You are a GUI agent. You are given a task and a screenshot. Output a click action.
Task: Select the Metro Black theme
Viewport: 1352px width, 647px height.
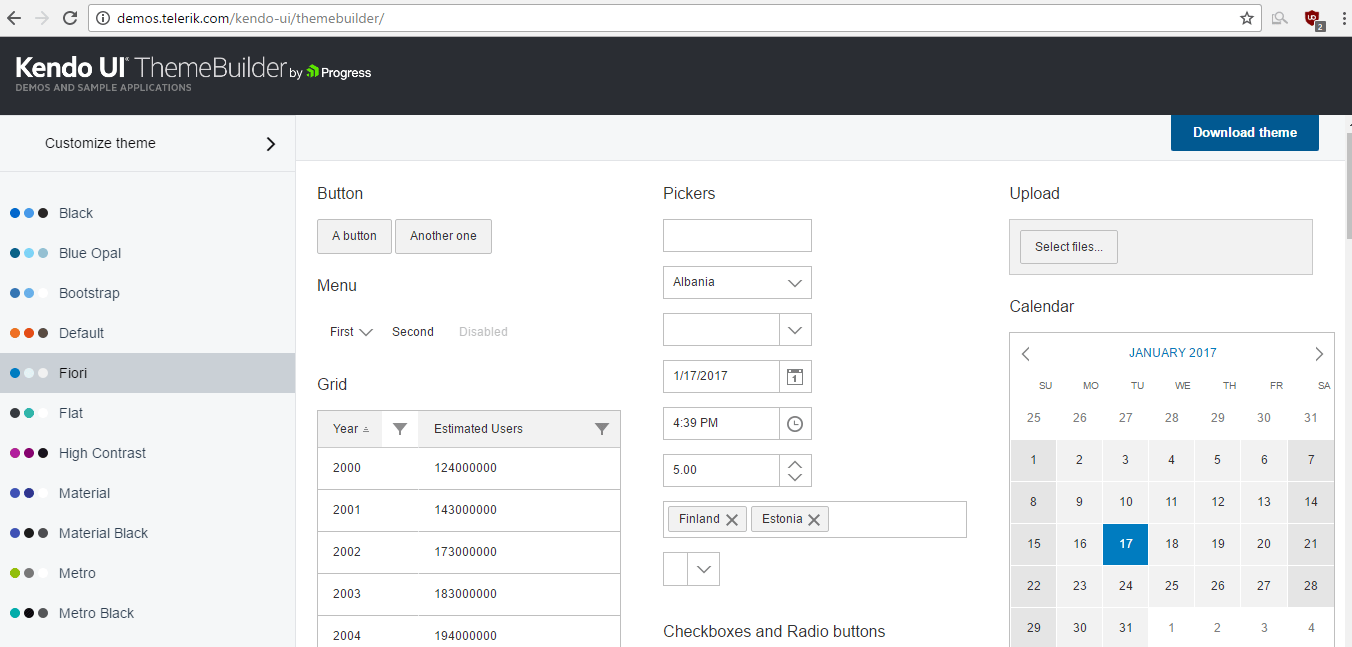pyautogui.click(x=147, y=613)
